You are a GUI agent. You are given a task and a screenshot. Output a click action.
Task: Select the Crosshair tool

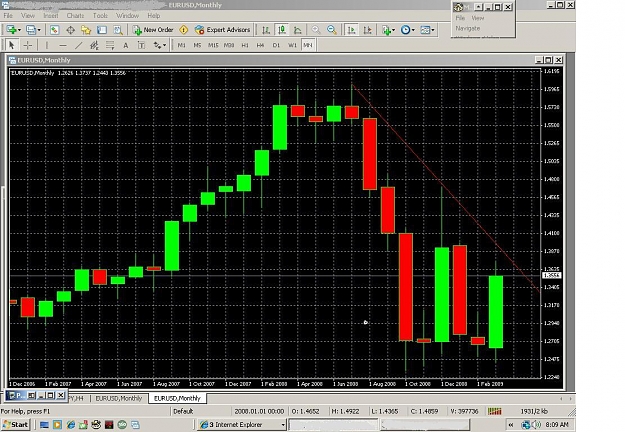click(28, 45)
